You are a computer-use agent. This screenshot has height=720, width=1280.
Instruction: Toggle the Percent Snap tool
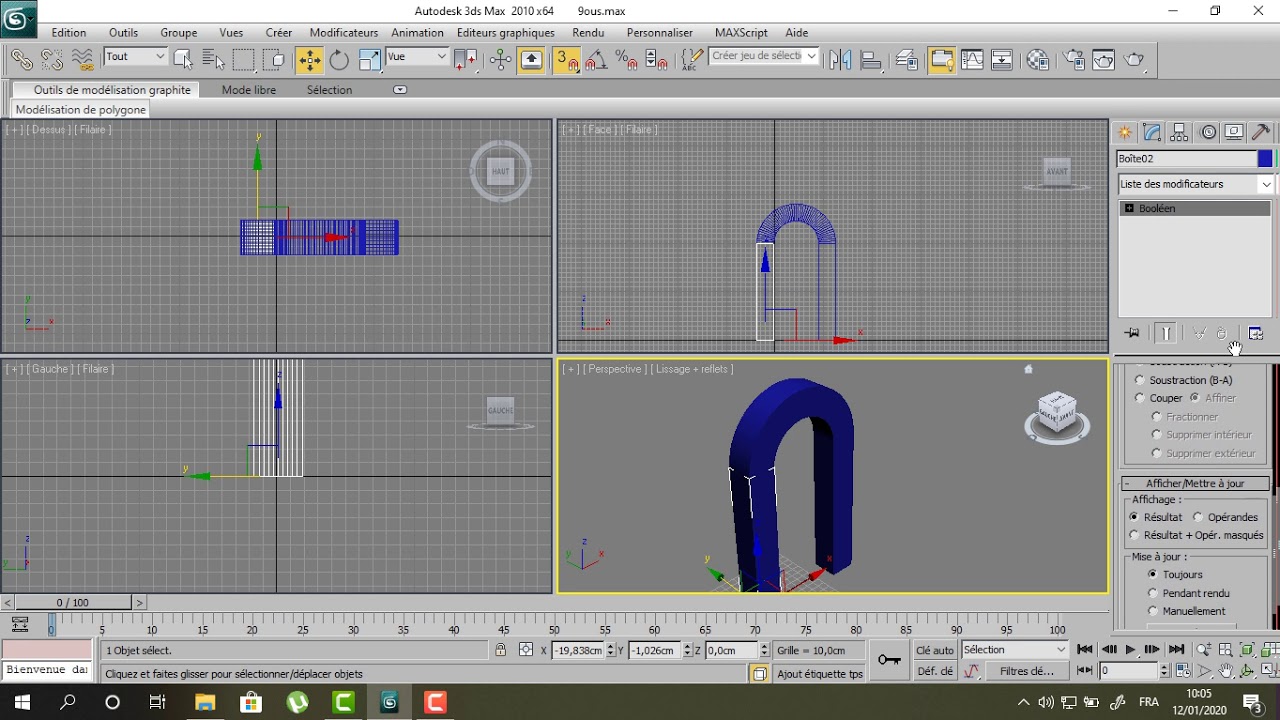627,60
